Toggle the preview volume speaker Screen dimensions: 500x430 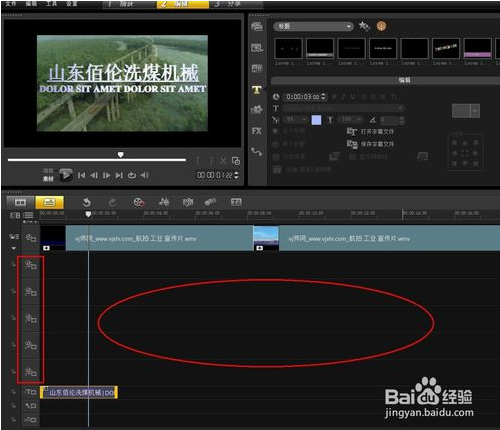[x=145, y=175]
